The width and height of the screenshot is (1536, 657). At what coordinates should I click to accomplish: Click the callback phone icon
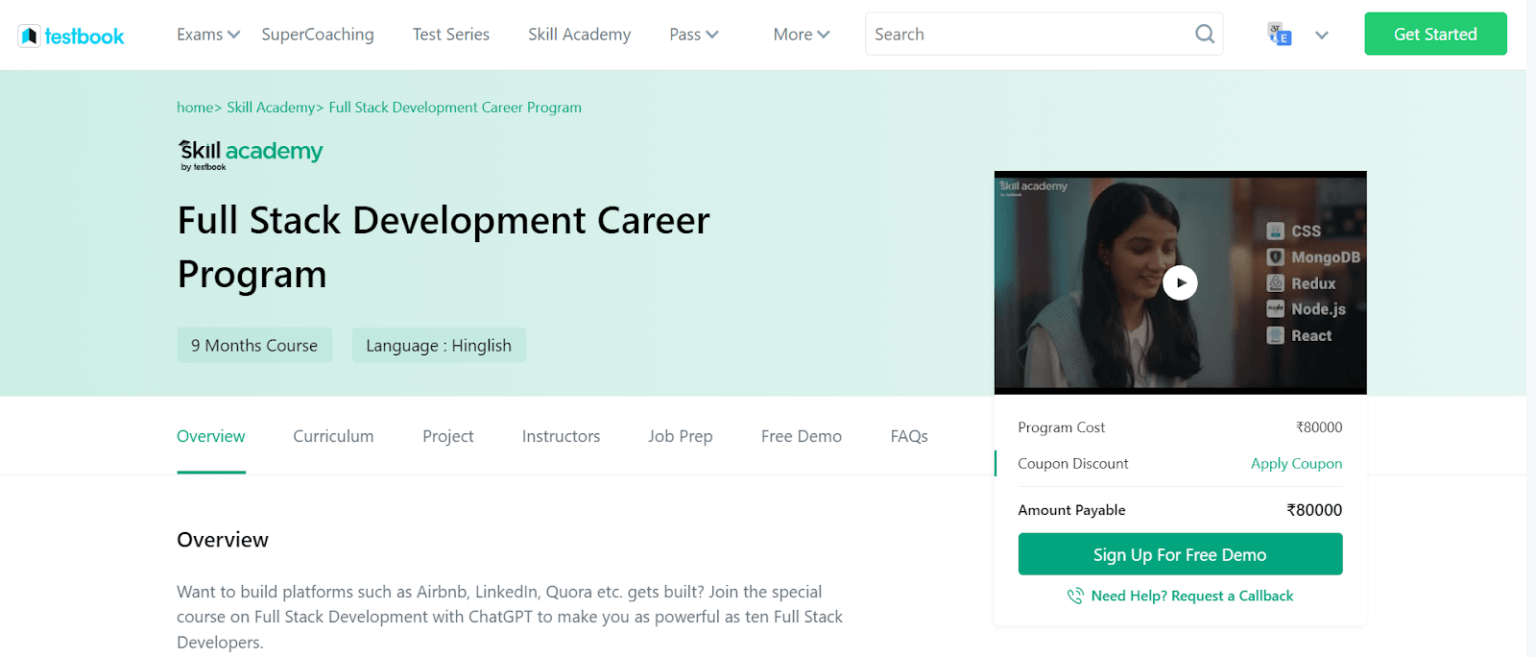click(x=1075, y=595)
